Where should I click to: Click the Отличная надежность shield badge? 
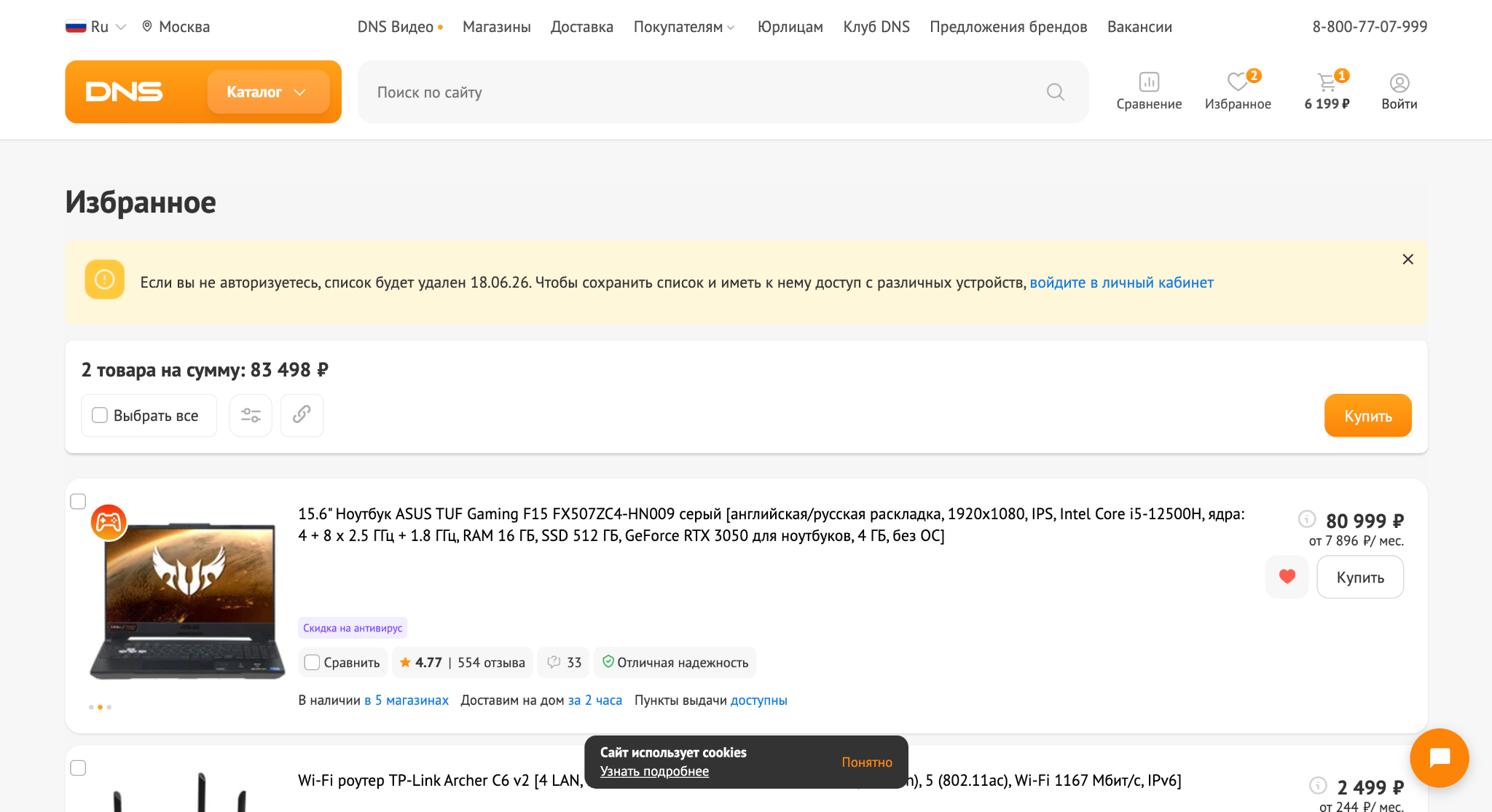click(x=675, y=662)
